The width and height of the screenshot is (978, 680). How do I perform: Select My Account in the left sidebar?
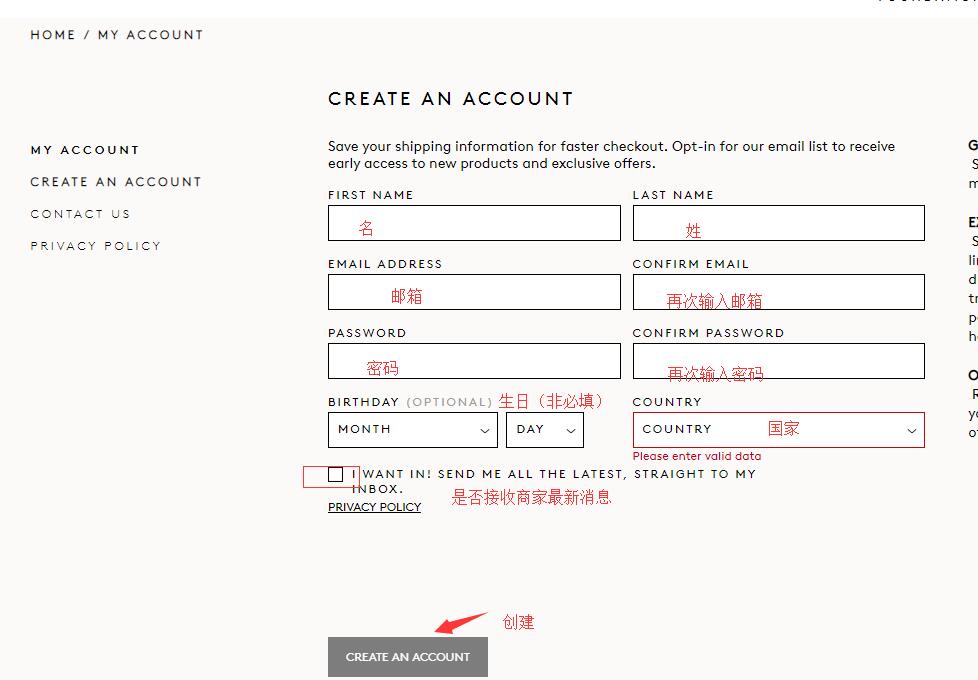[x=85, y=150]
